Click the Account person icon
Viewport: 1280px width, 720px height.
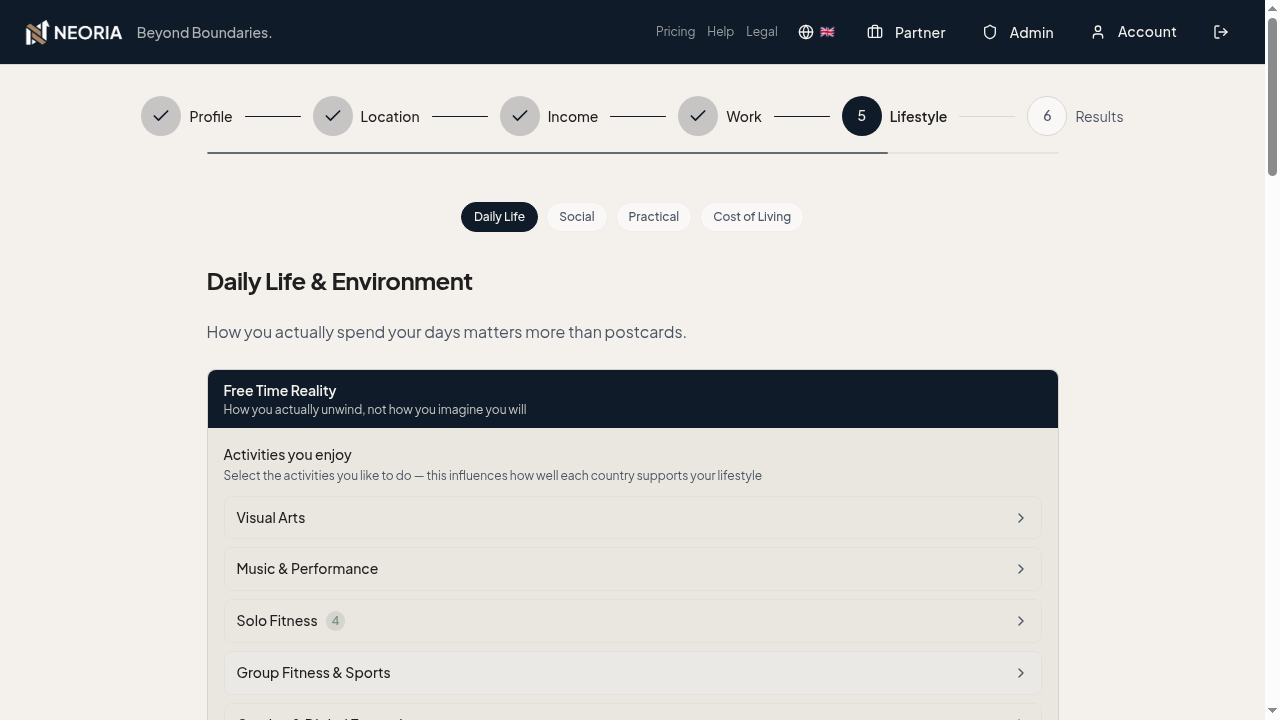(x=1098, y=32)
